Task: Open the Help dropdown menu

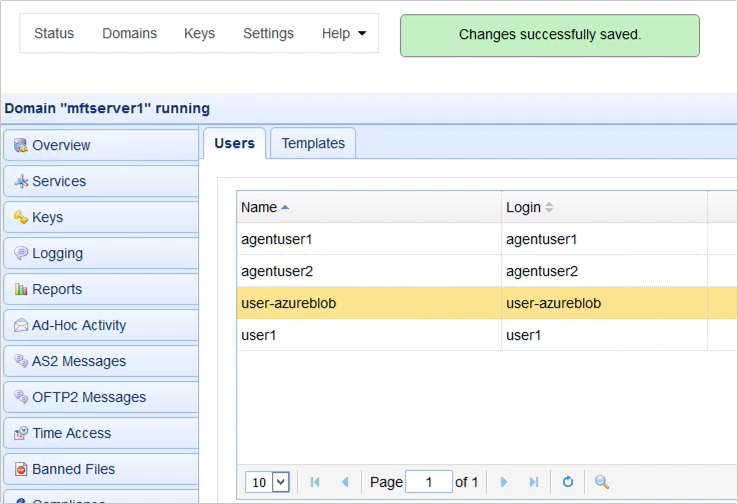Action: (344, 33)
